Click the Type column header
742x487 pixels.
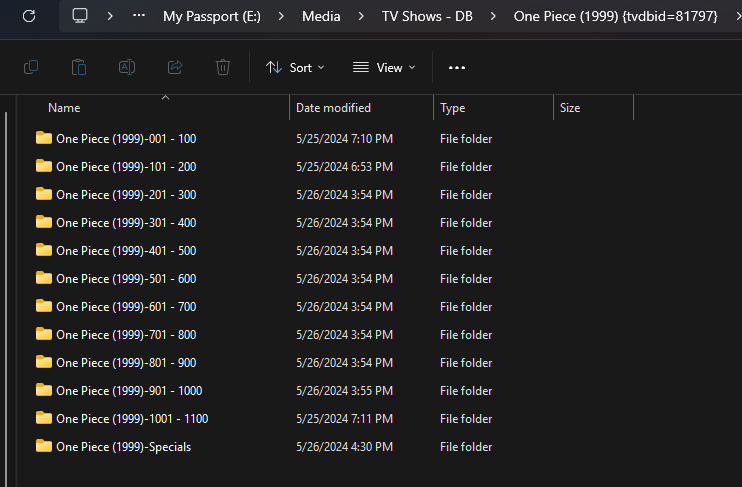pyautogui.click(x=453, y=108)
